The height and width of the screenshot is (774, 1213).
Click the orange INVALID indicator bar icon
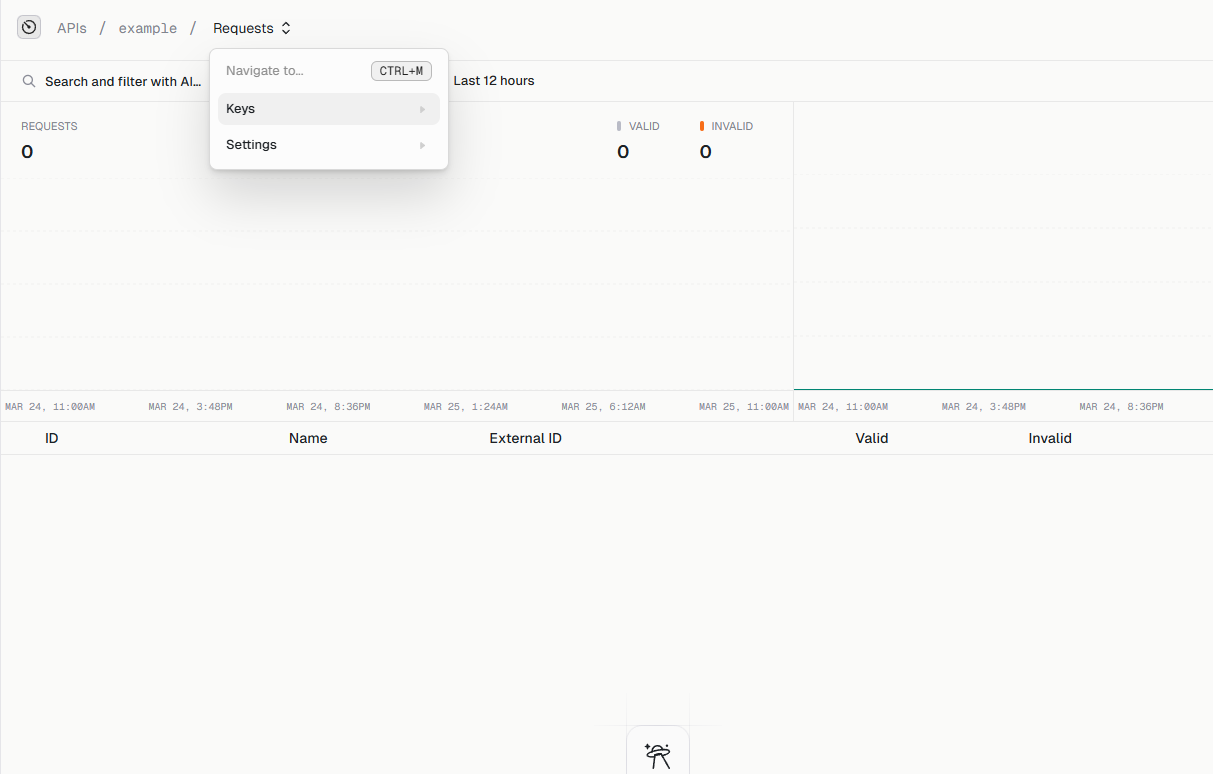(702, 125)
